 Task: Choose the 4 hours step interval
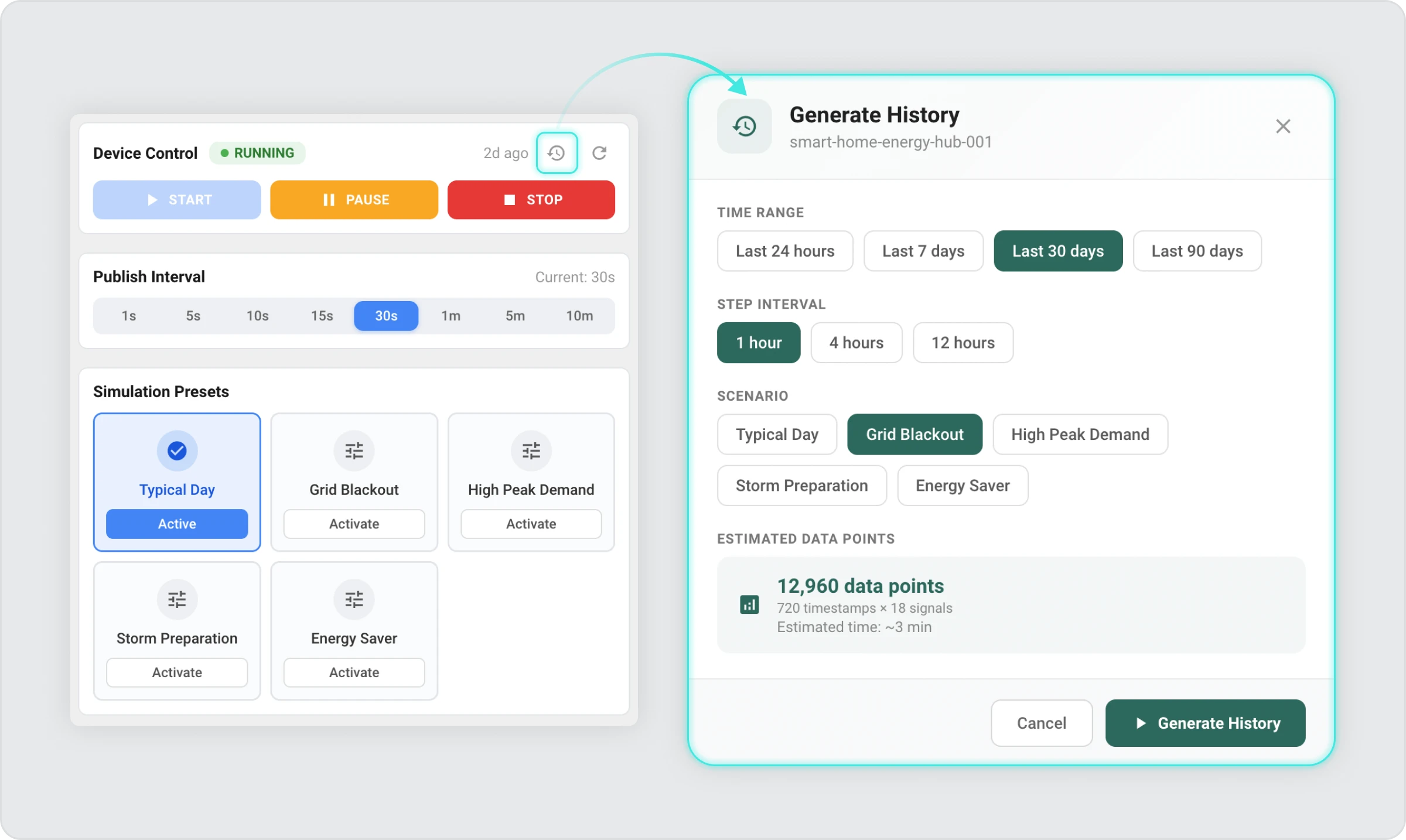856,343
